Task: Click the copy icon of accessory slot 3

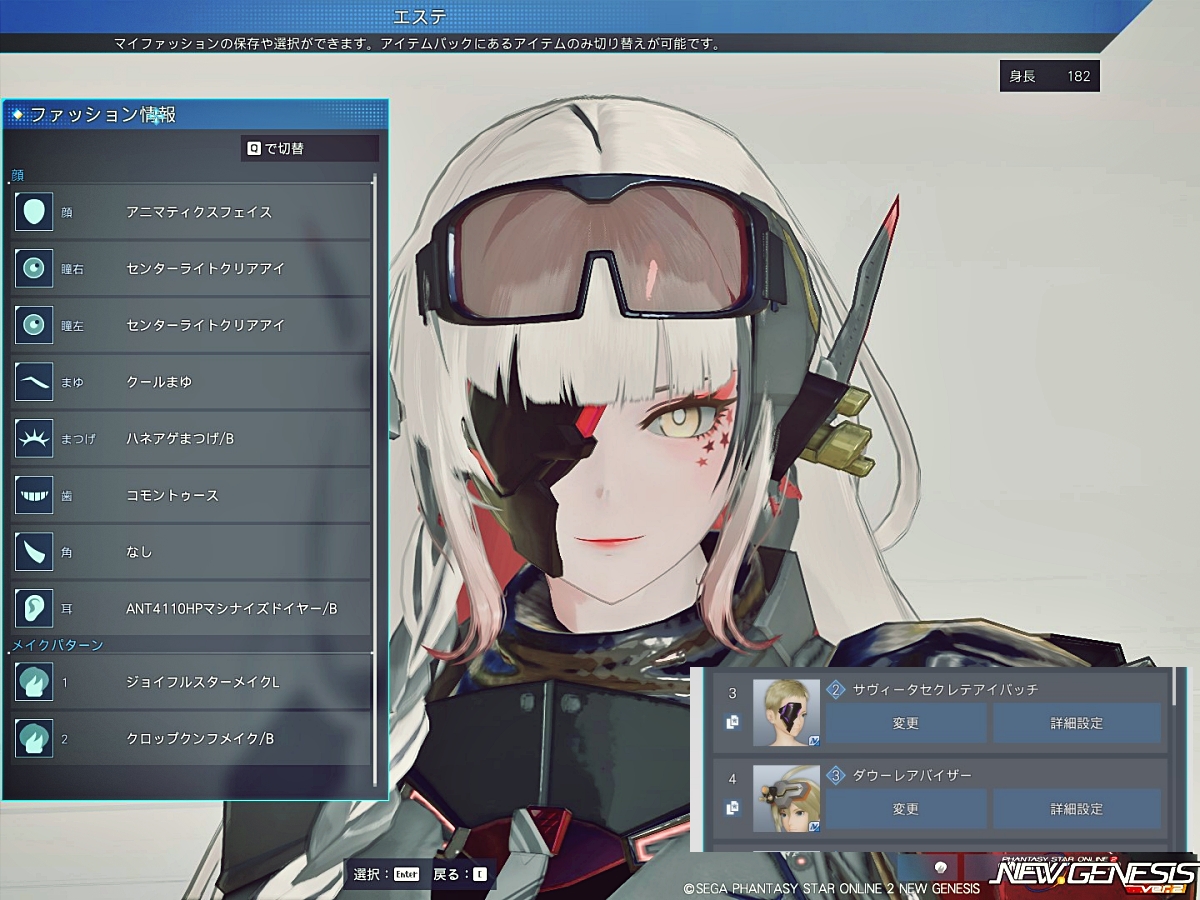Action: click(x=733, y=721)
